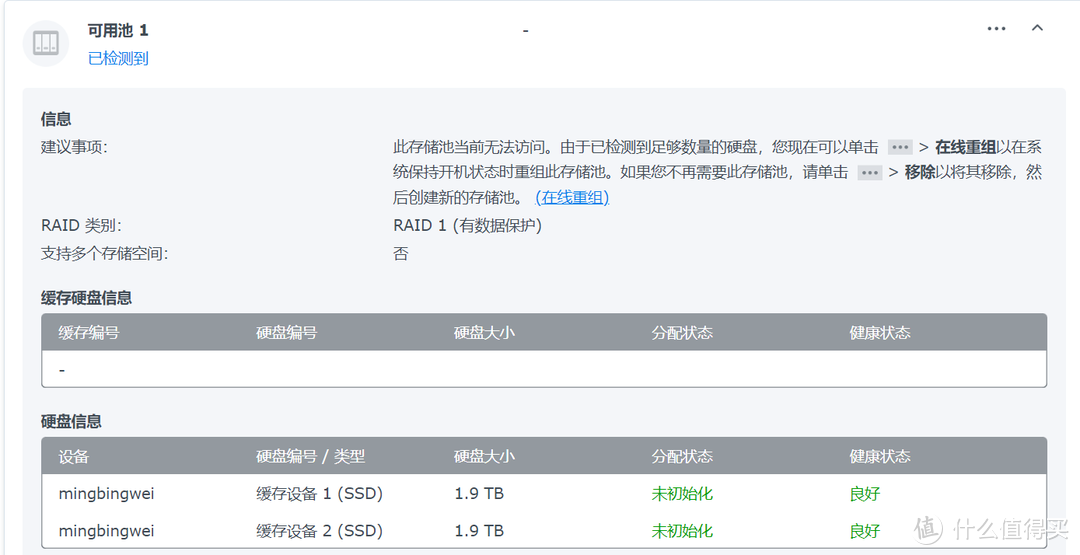Click the 硬盘编号 / 类型 column header
This screenshot has height=555, width=1080.
(311, 456)
